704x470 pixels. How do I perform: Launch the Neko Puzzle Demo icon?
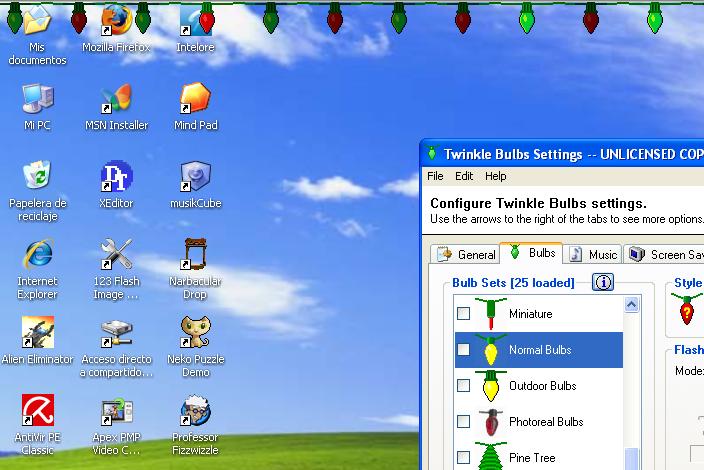coord(195,332)
